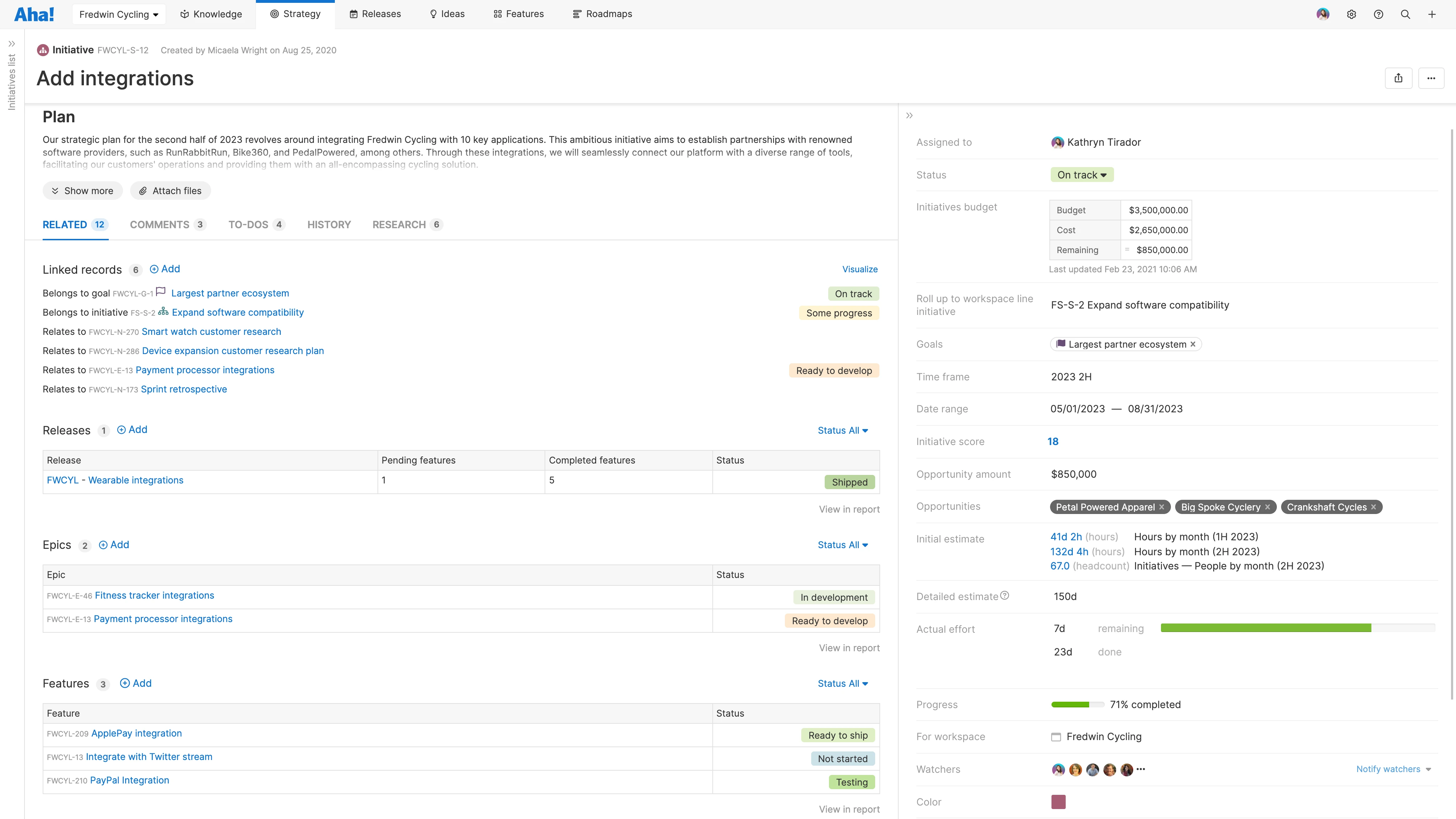Expand the Fredwin Cycling workspace selector
This screenshot has width=1456, height=819.
[118, 14]
